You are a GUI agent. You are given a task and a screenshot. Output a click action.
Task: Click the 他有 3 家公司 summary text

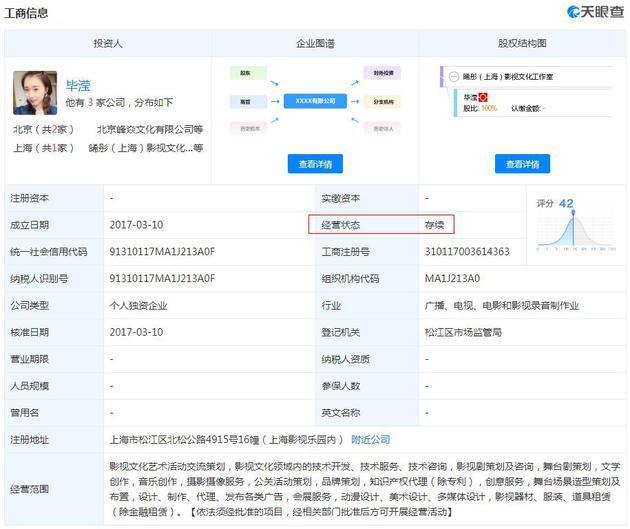point(119,102)
